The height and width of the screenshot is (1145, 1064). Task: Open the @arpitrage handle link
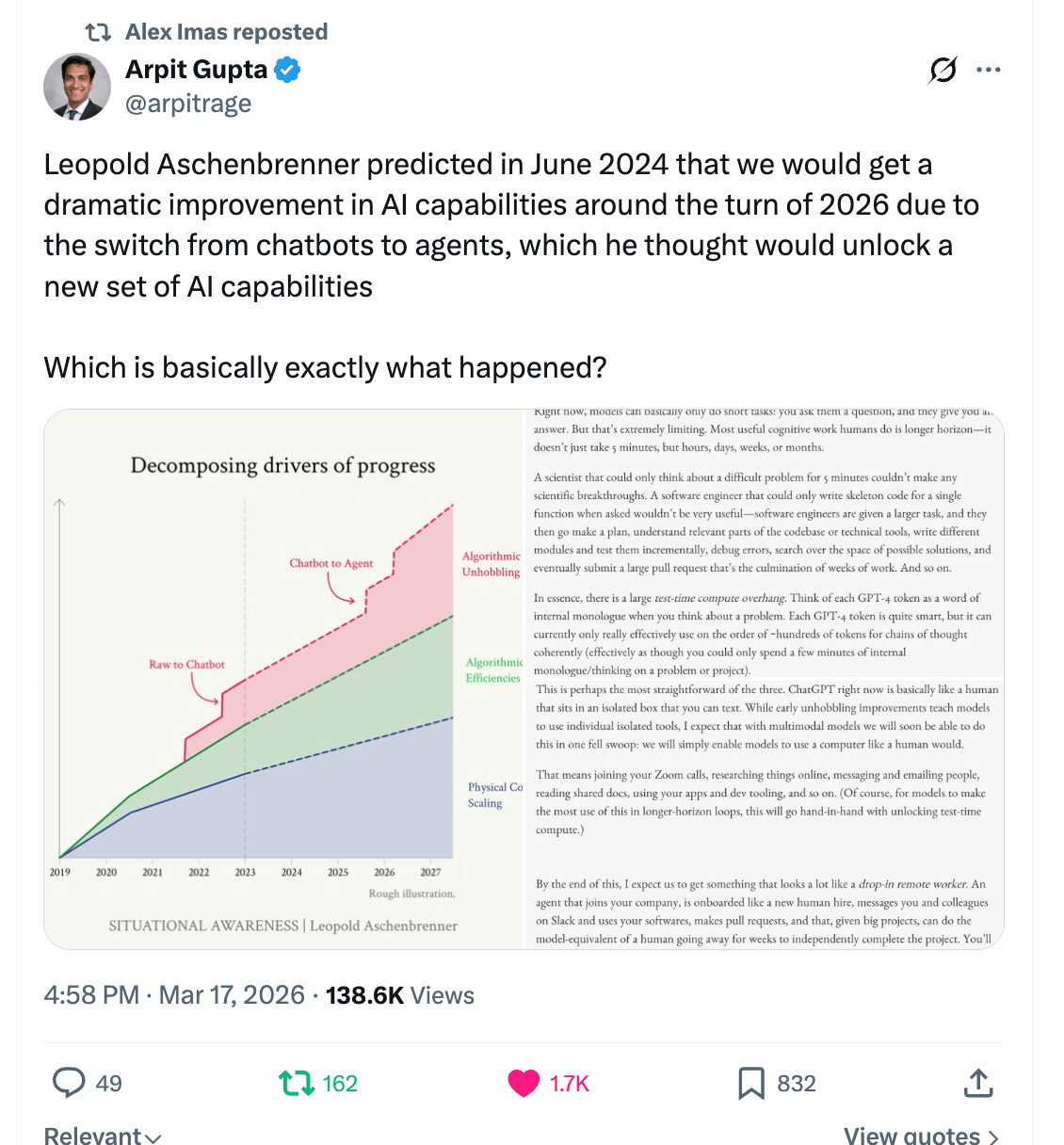[x=188, y=104]
